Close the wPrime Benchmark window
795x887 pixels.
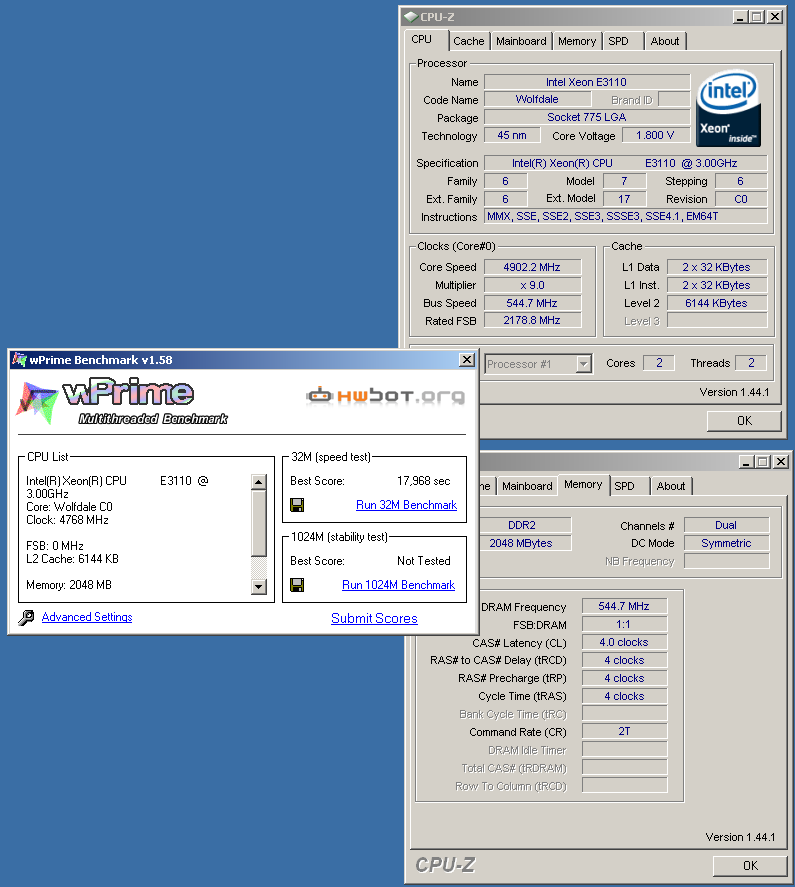coord(466,360)
